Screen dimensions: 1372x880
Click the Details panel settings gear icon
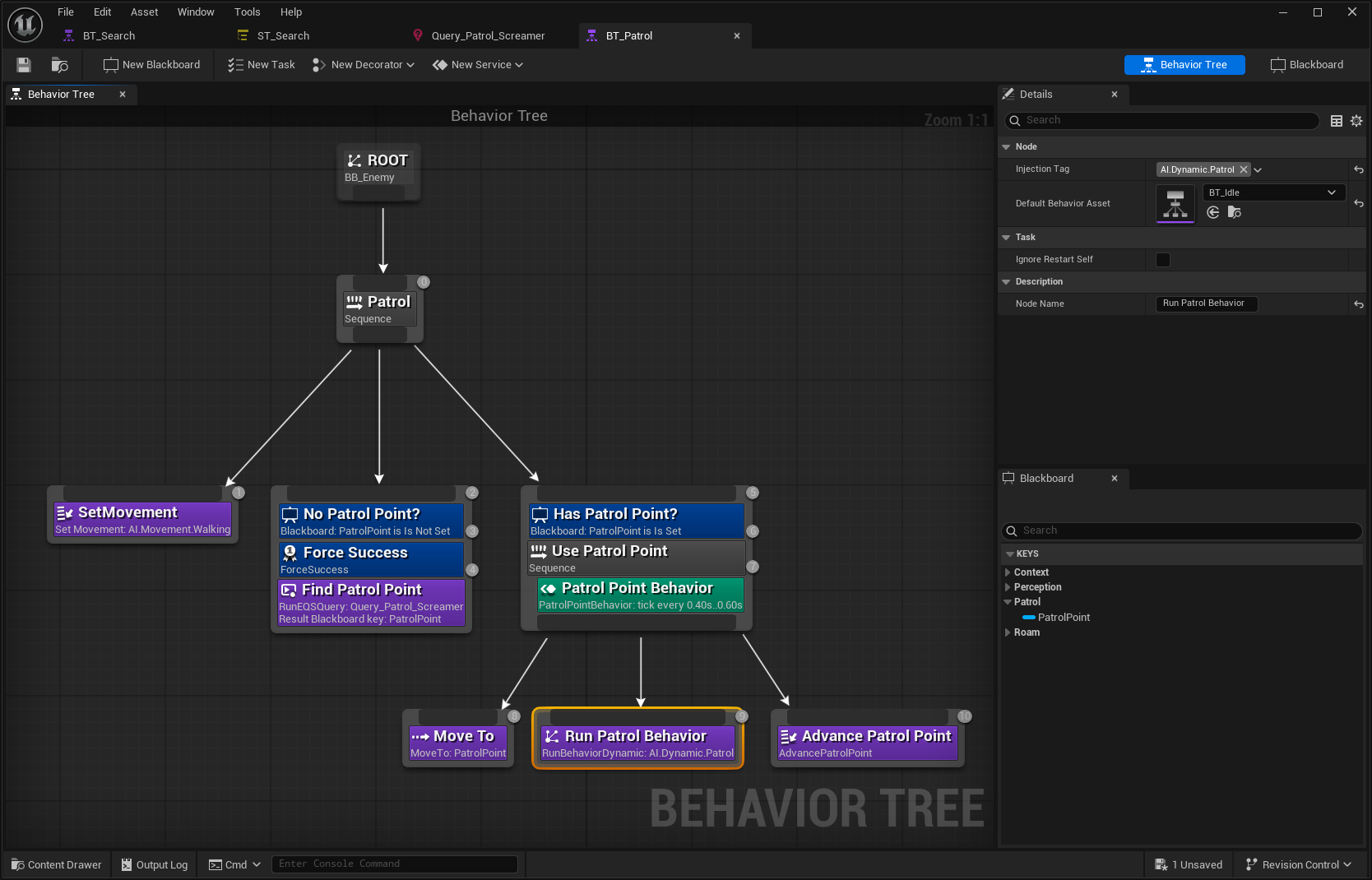pos(1356,120)
